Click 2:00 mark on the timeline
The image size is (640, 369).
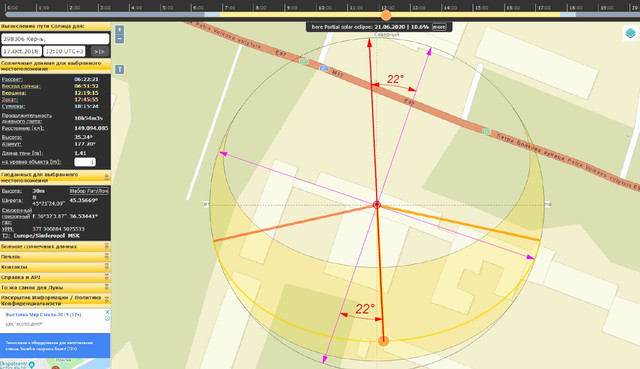[x=74, y=8]
